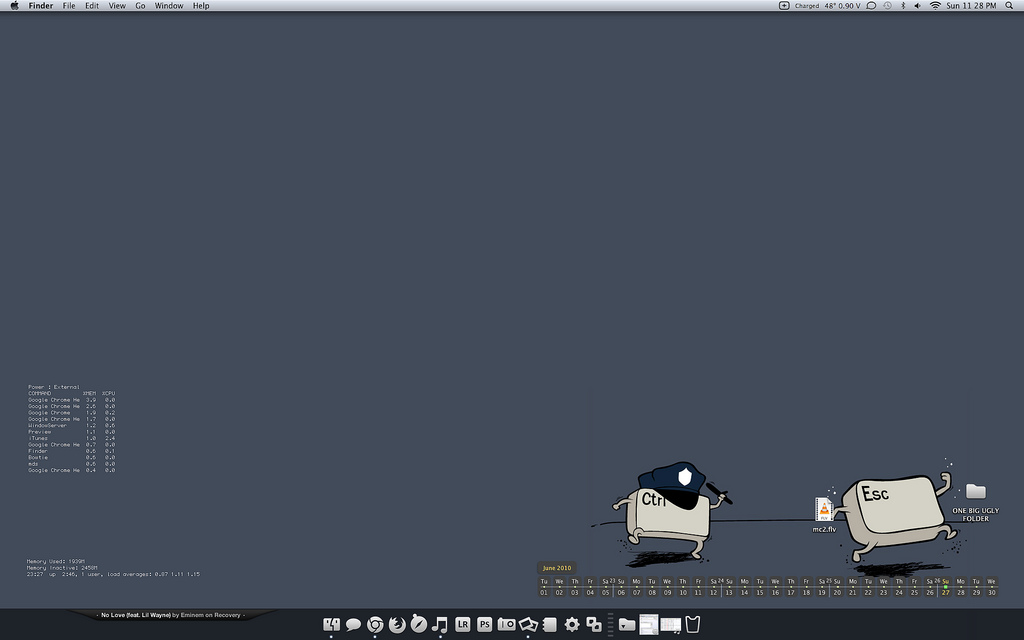Open the Trash in the dock
1024x640 pixels.
[693, 624]
